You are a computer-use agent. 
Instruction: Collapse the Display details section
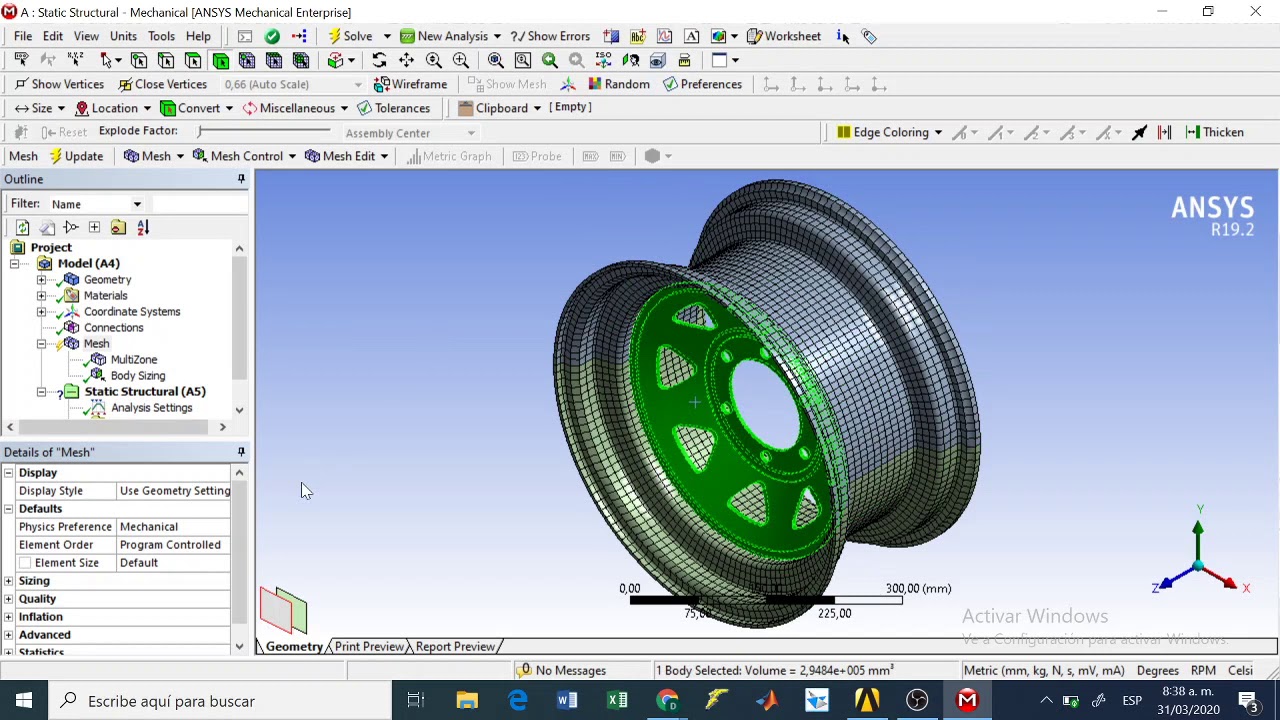coord(9,473)
